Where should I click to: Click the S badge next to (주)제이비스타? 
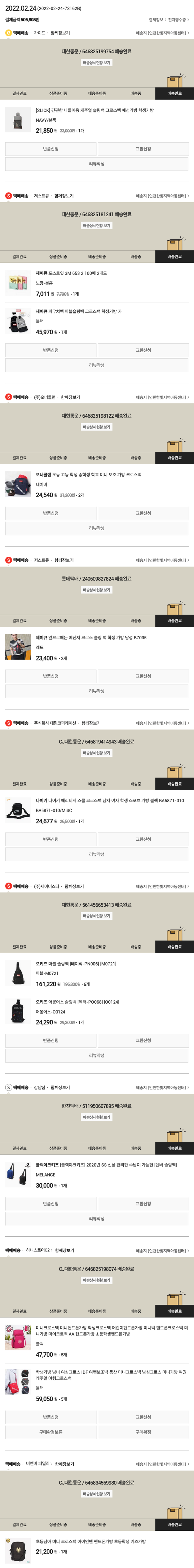[9, 886]
